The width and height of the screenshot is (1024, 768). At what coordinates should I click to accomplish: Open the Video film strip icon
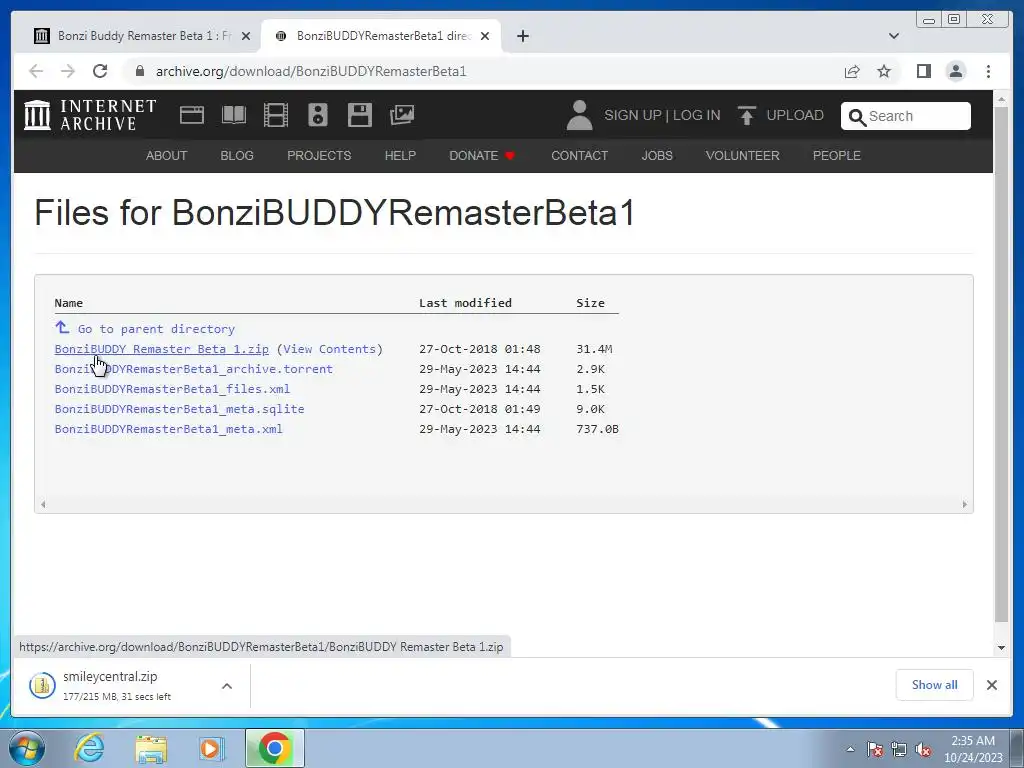click(x=276, y=115)
